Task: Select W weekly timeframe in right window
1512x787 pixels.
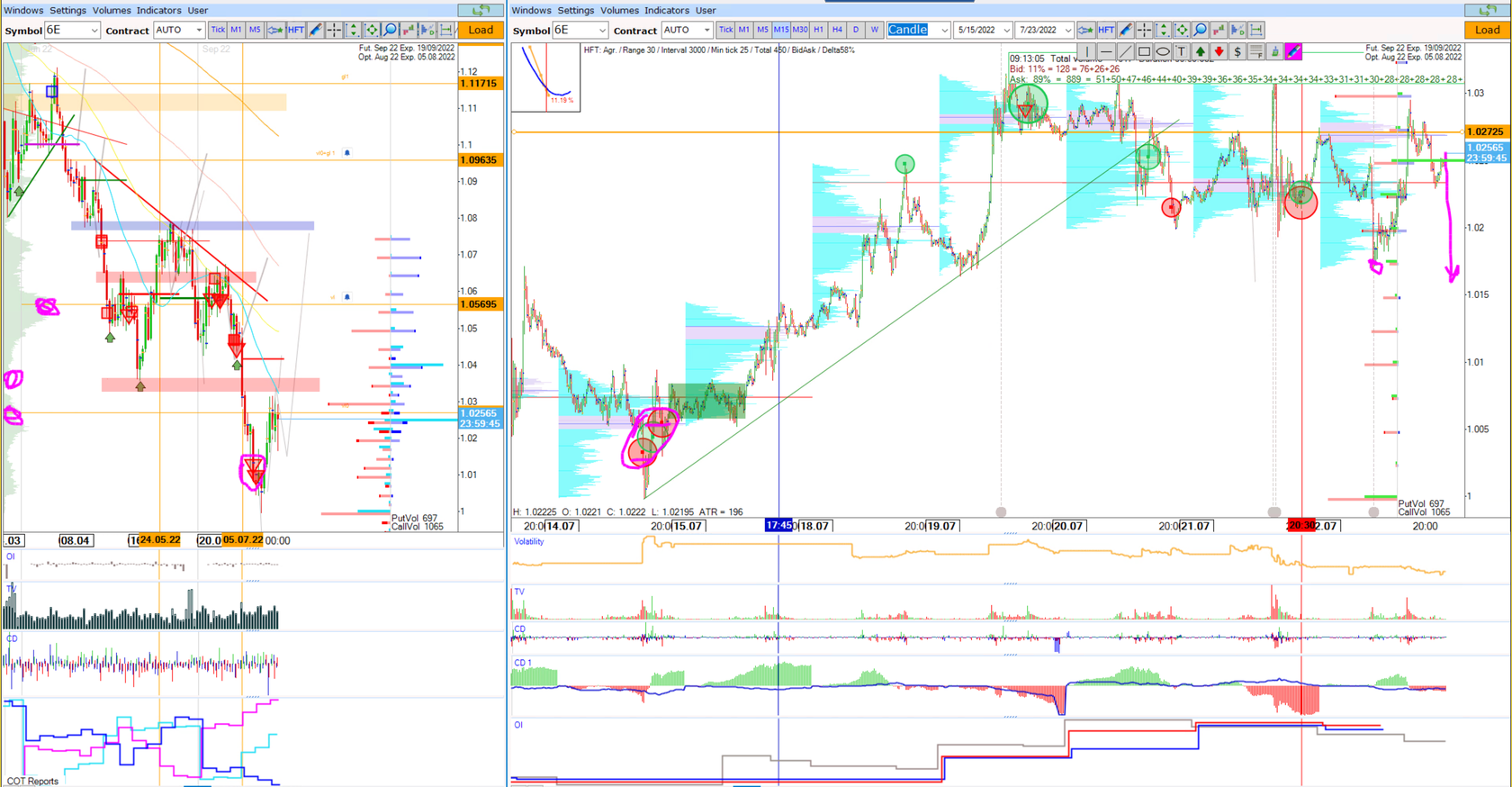Action: (874, 30)
